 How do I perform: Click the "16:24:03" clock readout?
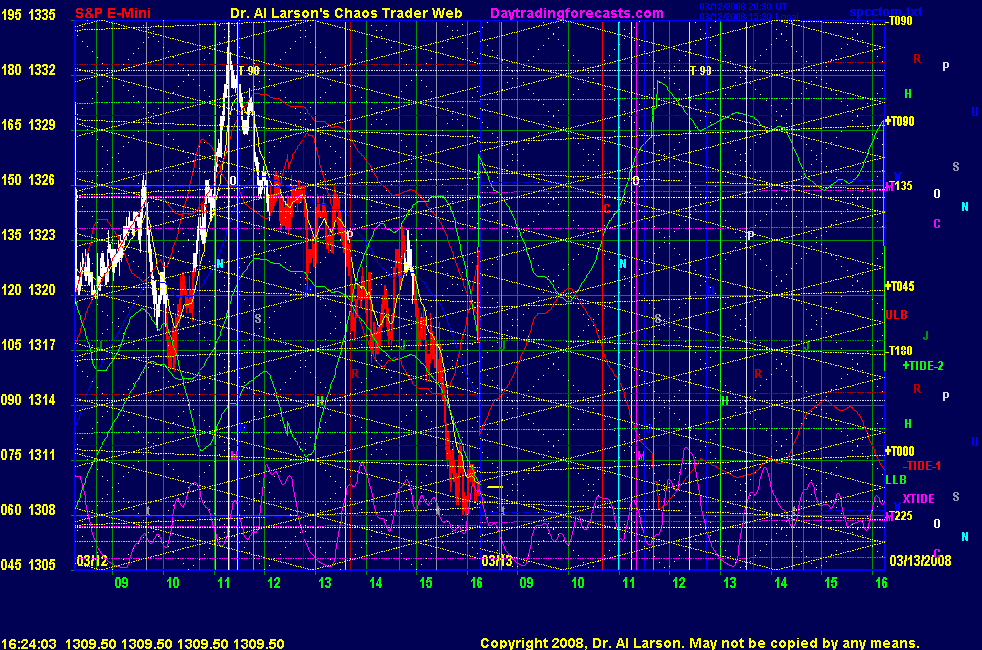pyautogui.click(x=29, y=644)
